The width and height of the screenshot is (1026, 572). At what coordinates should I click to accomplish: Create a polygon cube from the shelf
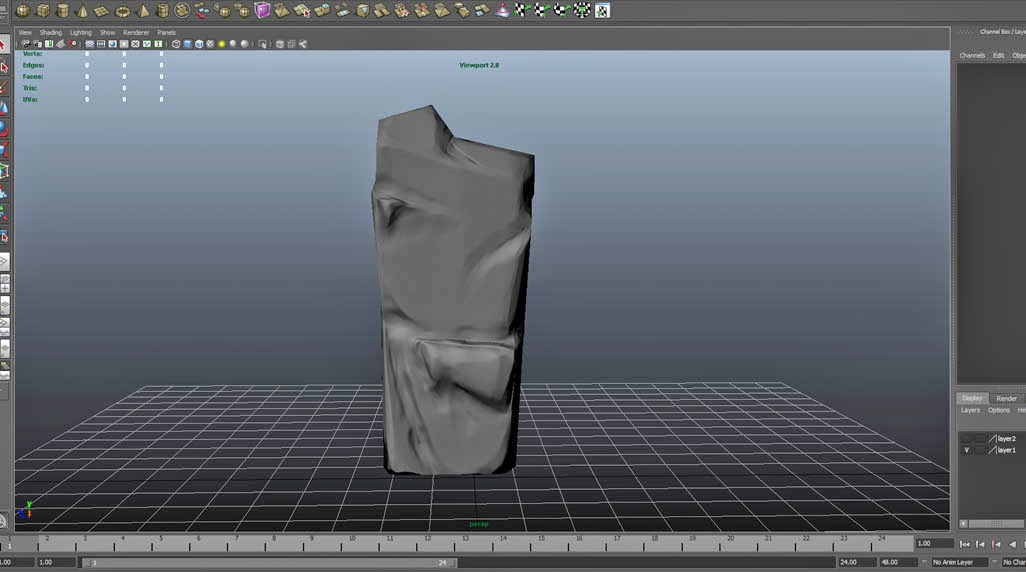(43, 10)
